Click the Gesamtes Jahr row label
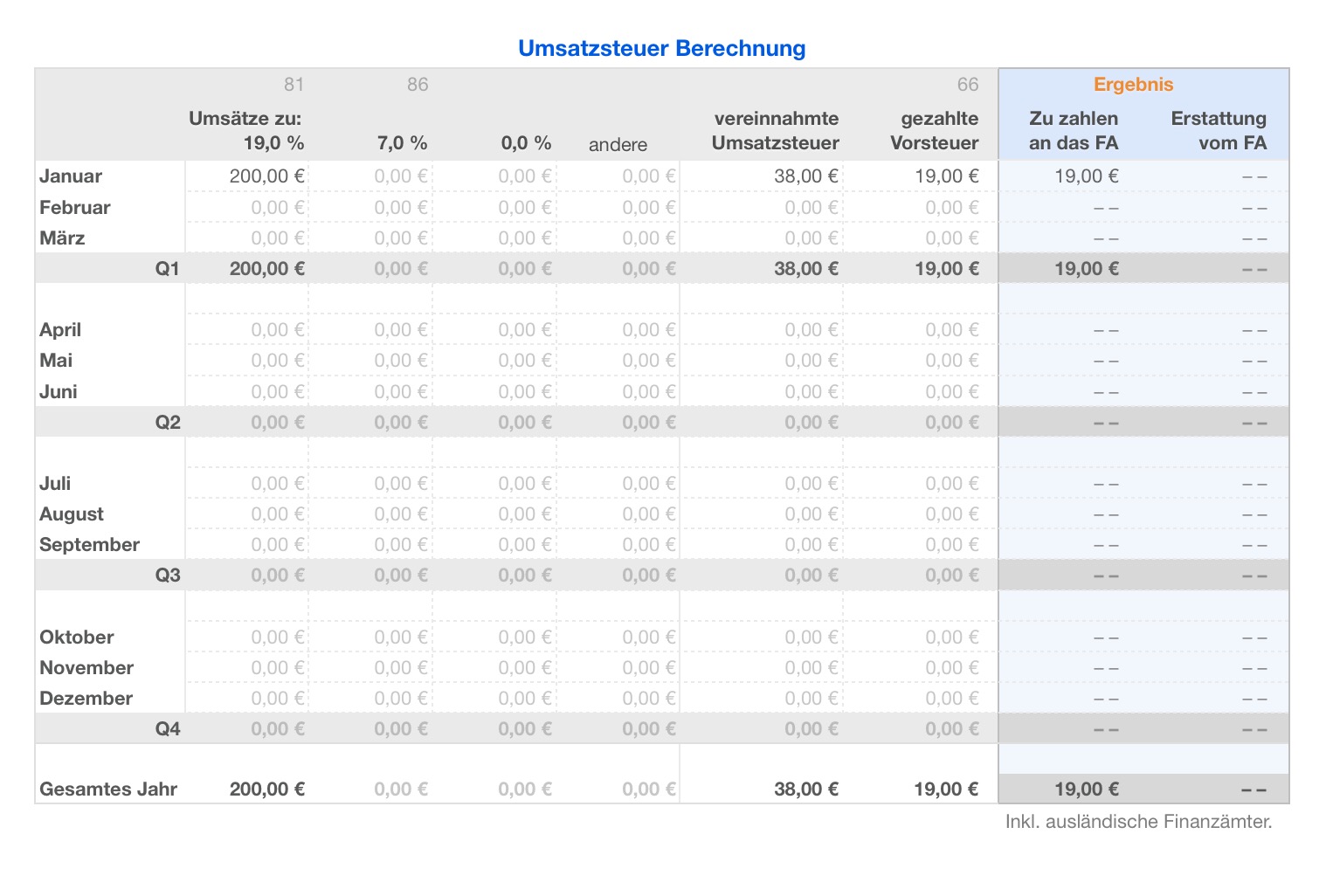 coord(108,789)
